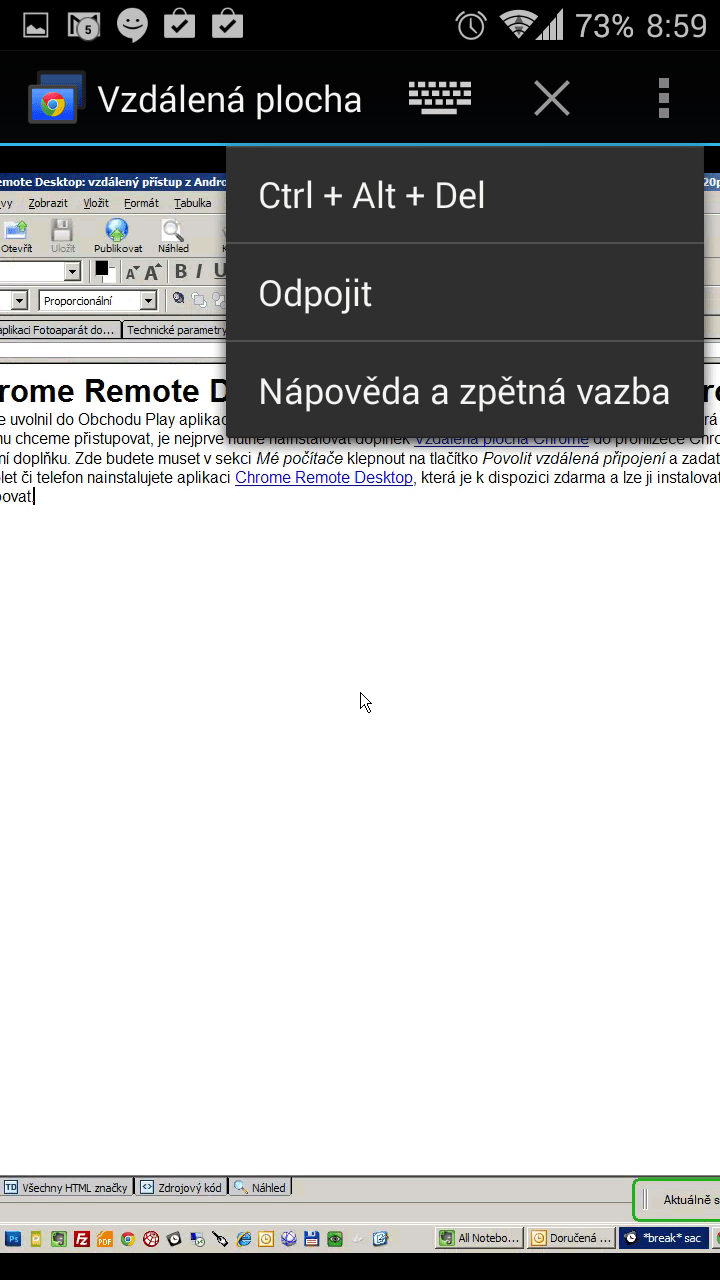
Task: Expand the font name dropdown arrow
Action: pos(72,271)
